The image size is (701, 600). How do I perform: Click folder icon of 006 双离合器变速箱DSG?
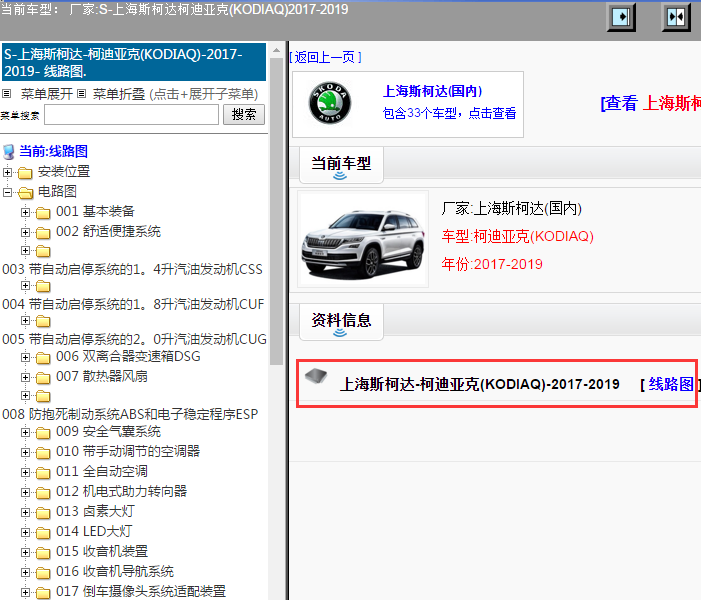[43, 358]
